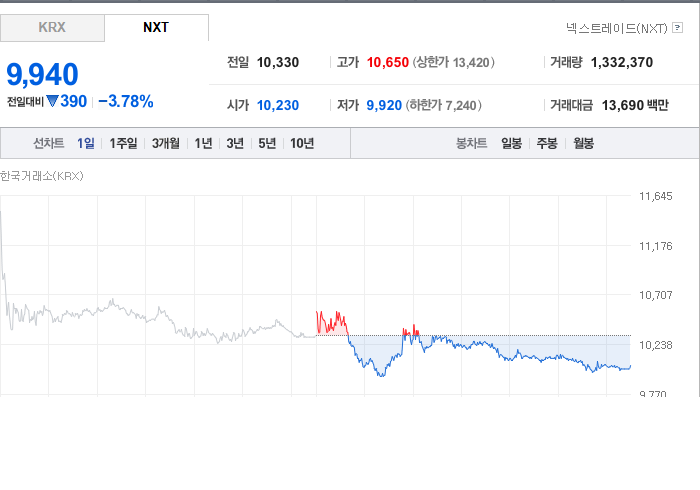Click the previous close value 10,330

tap(278, 62)
